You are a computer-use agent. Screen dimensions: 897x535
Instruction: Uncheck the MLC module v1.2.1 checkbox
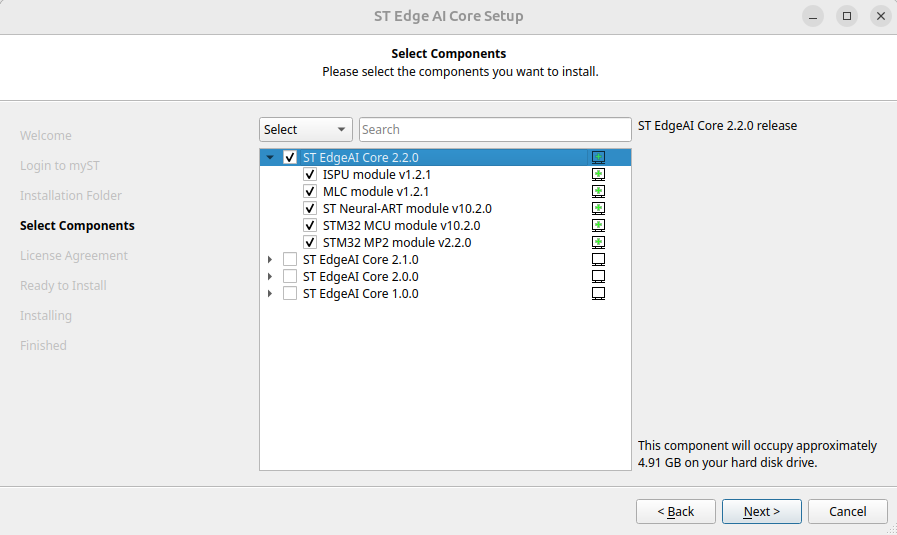pos(310,191)
